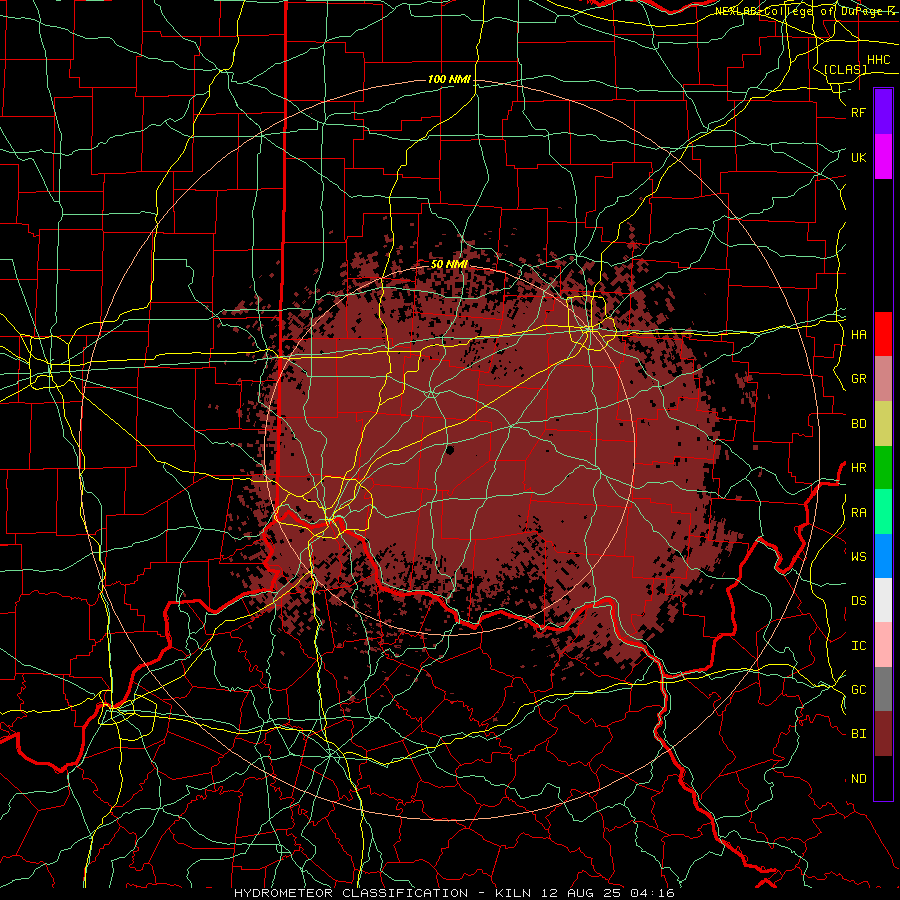
Task: Click the white DS legend swatch
Action: tap(883, 600)
